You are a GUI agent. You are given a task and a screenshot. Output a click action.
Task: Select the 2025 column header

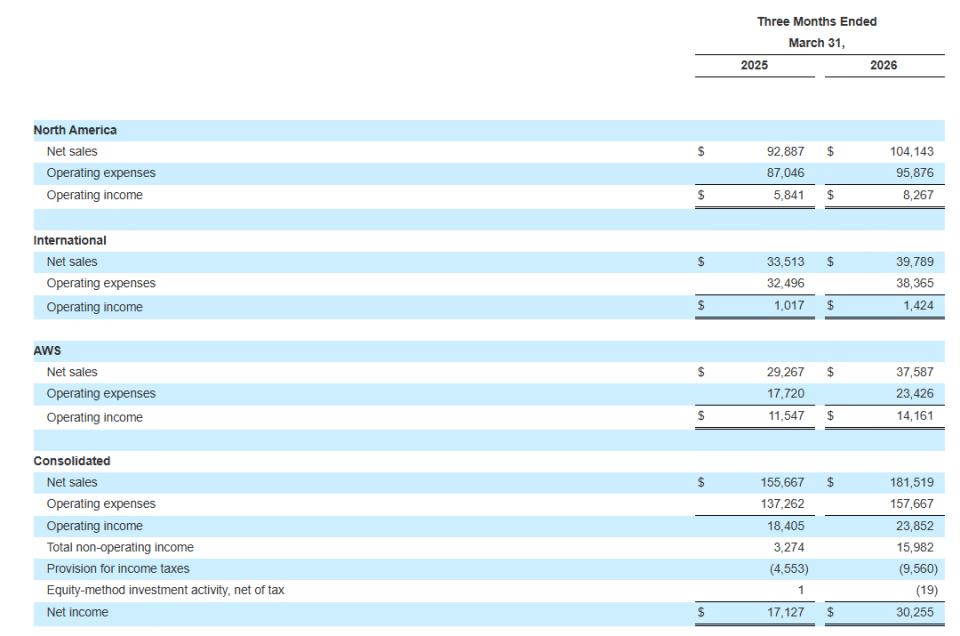[754, 65]
